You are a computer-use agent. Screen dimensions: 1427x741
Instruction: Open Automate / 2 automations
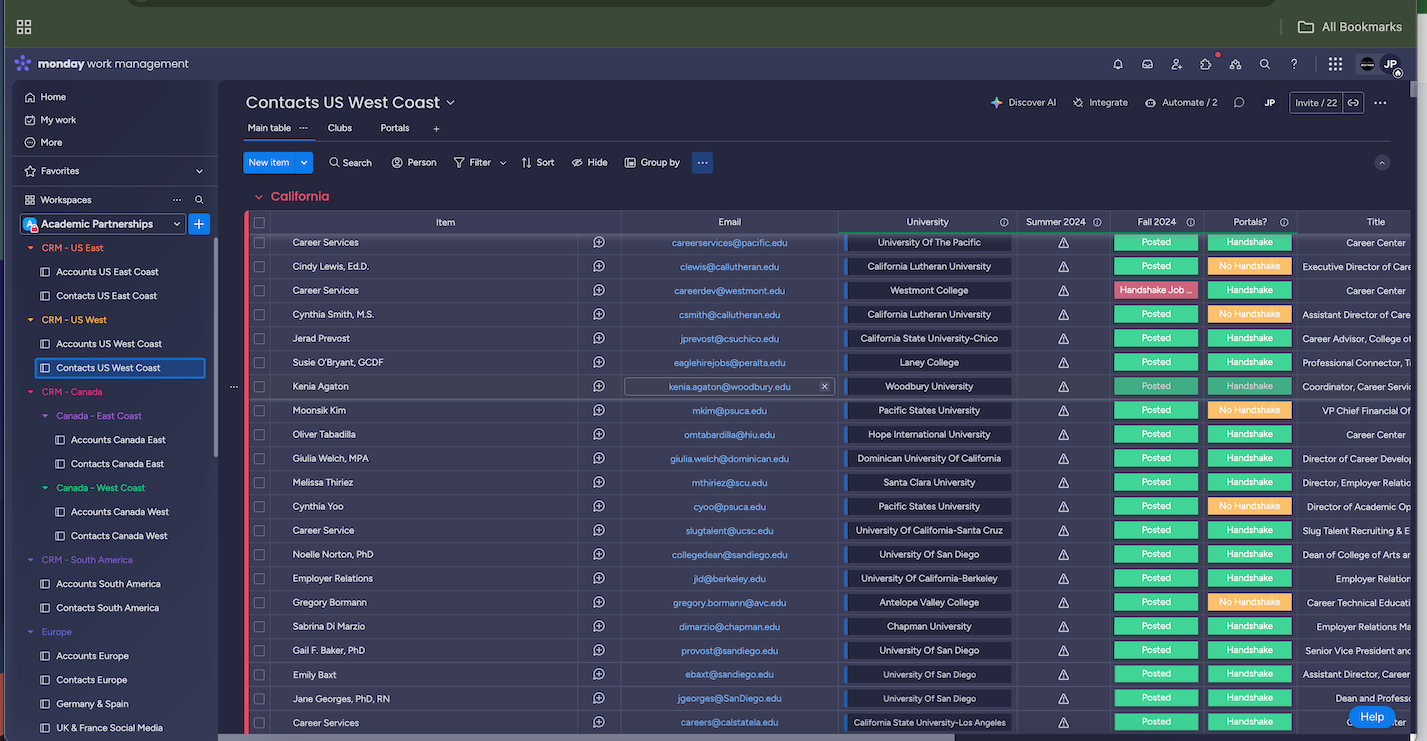click(x=1181, y=103)
